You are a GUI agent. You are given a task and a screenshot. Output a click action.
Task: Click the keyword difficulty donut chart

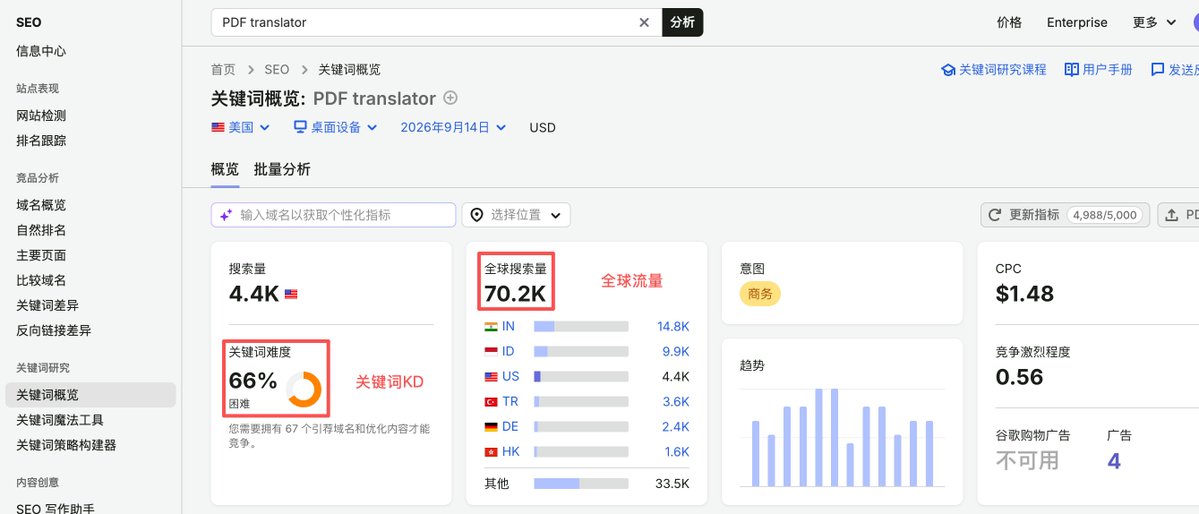(304, 389)
